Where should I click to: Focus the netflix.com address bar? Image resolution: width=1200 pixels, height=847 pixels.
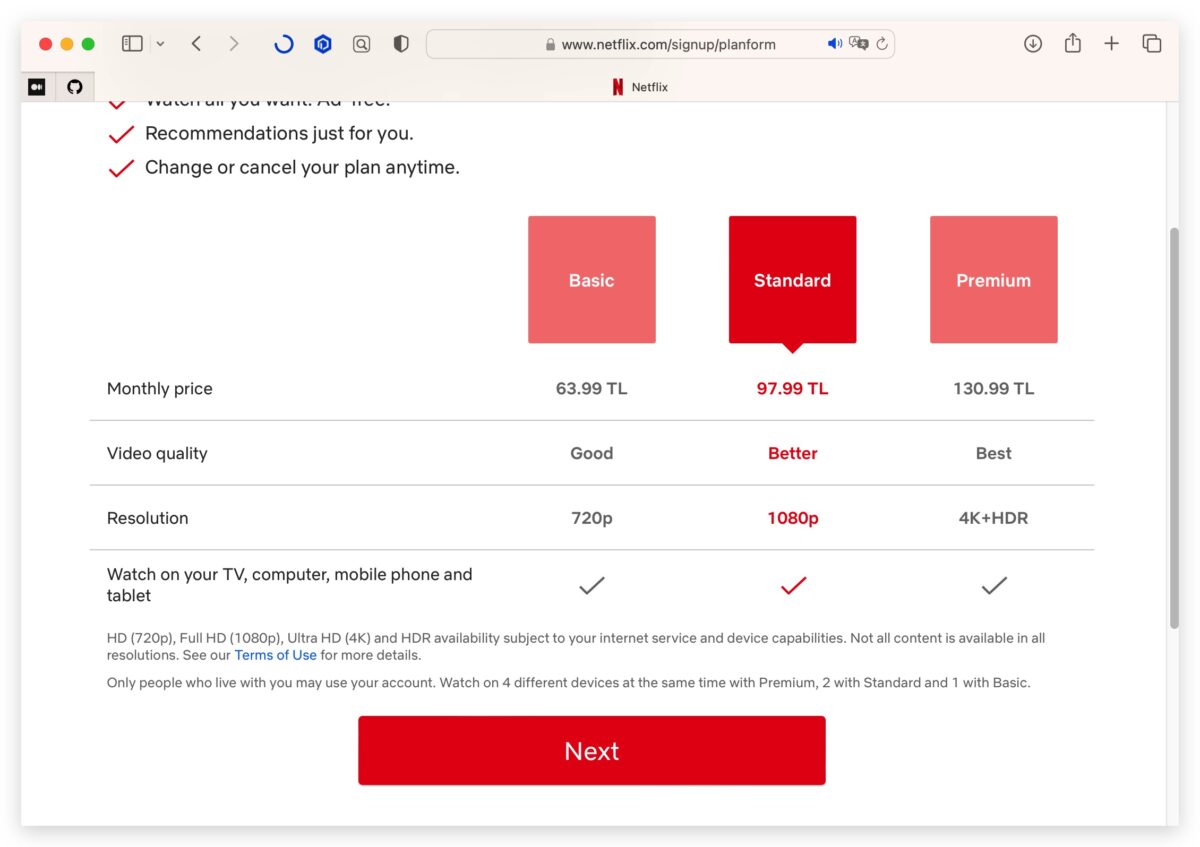click(660, 44)
